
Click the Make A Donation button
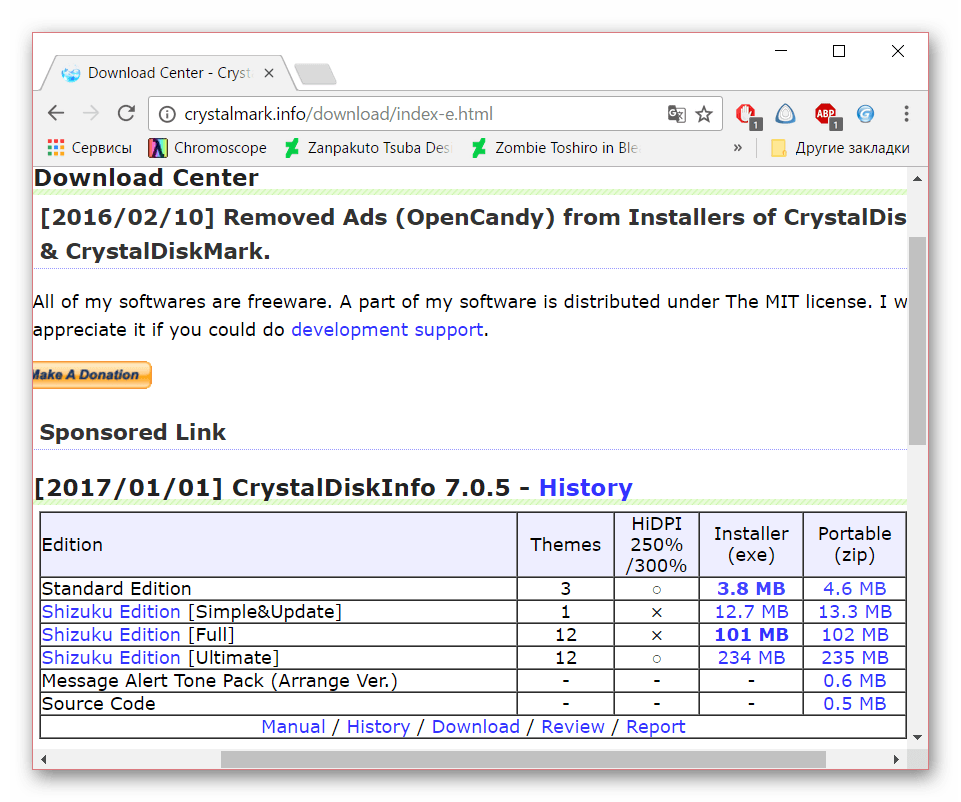click(x=91, y=374)
